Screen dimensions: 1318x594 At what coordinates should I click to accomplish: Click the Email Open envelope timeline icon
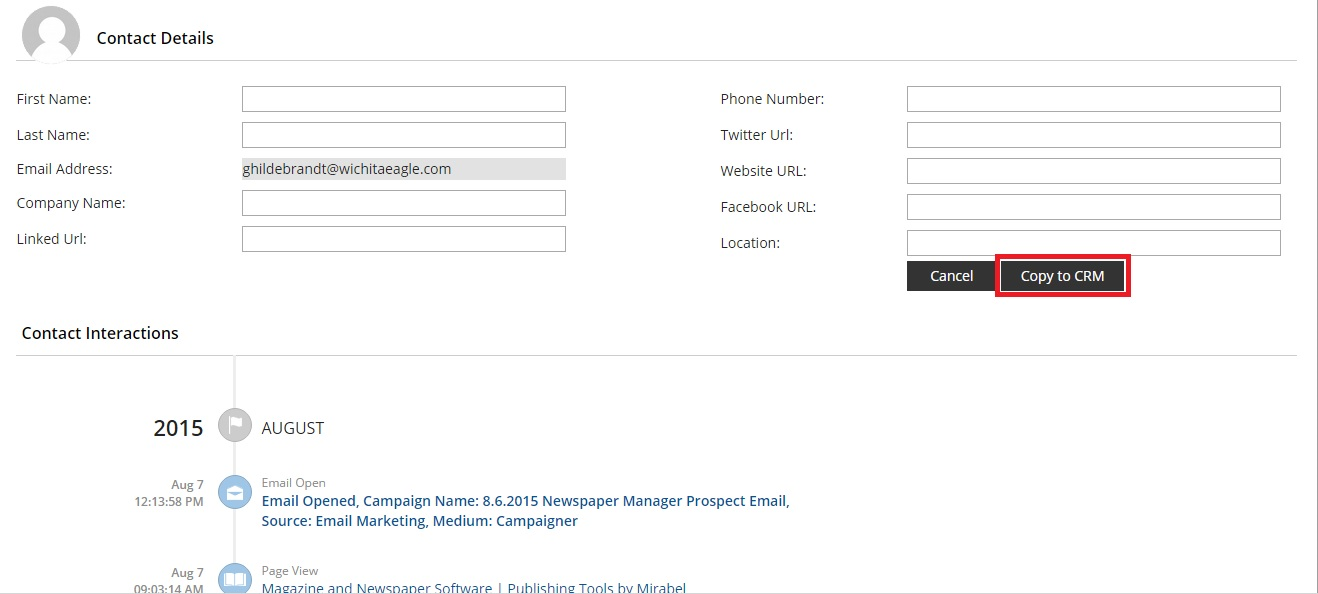[235, 492]
